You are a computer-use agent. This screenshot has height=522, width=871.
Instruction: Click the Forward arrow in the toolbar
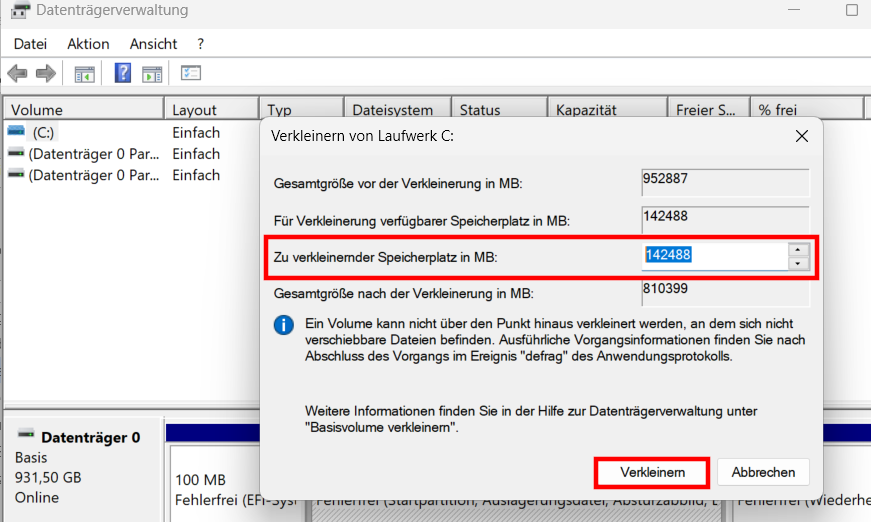tap(45, 73)
